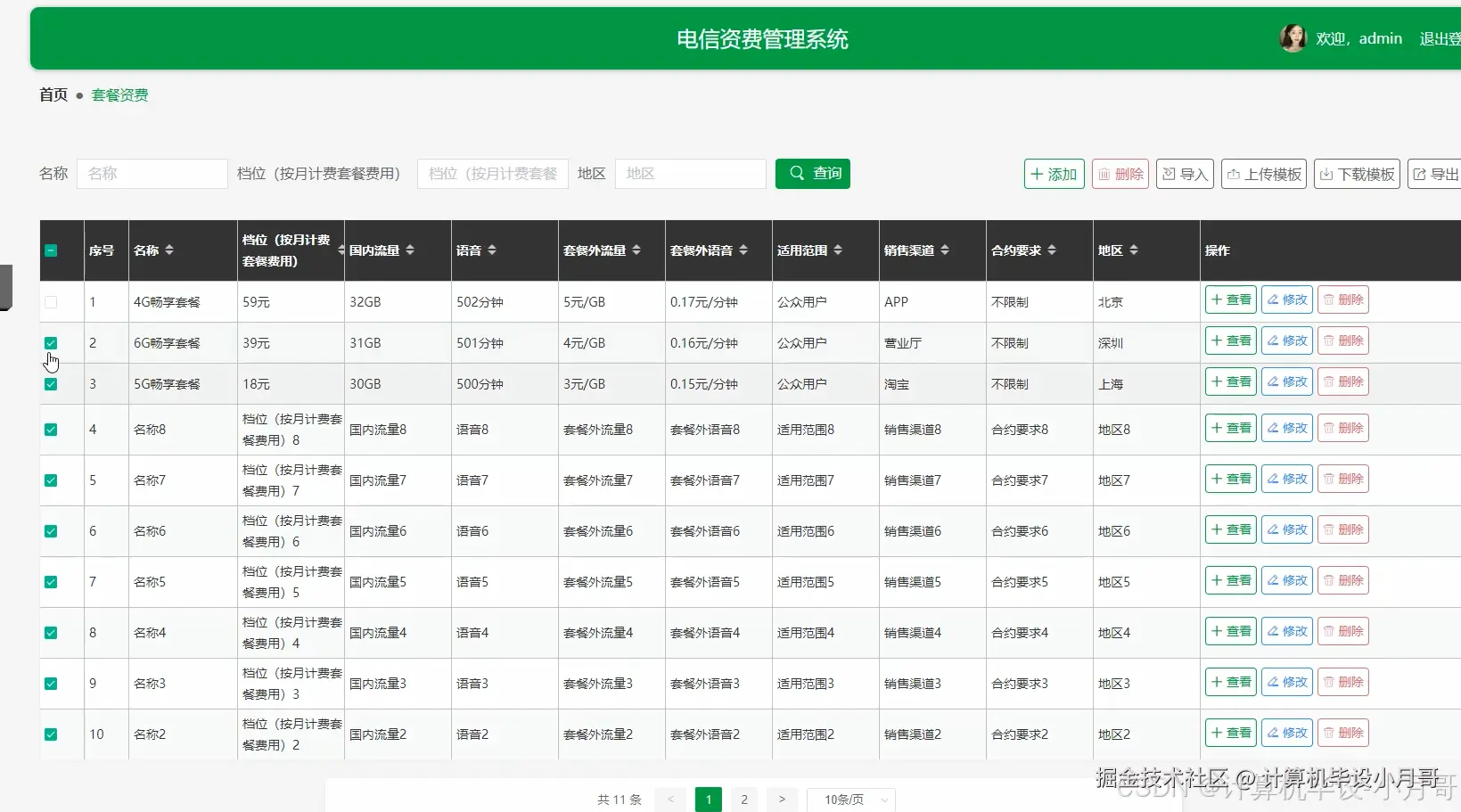Toggle the select-all checkbox in table header

[x=51, y=250]
